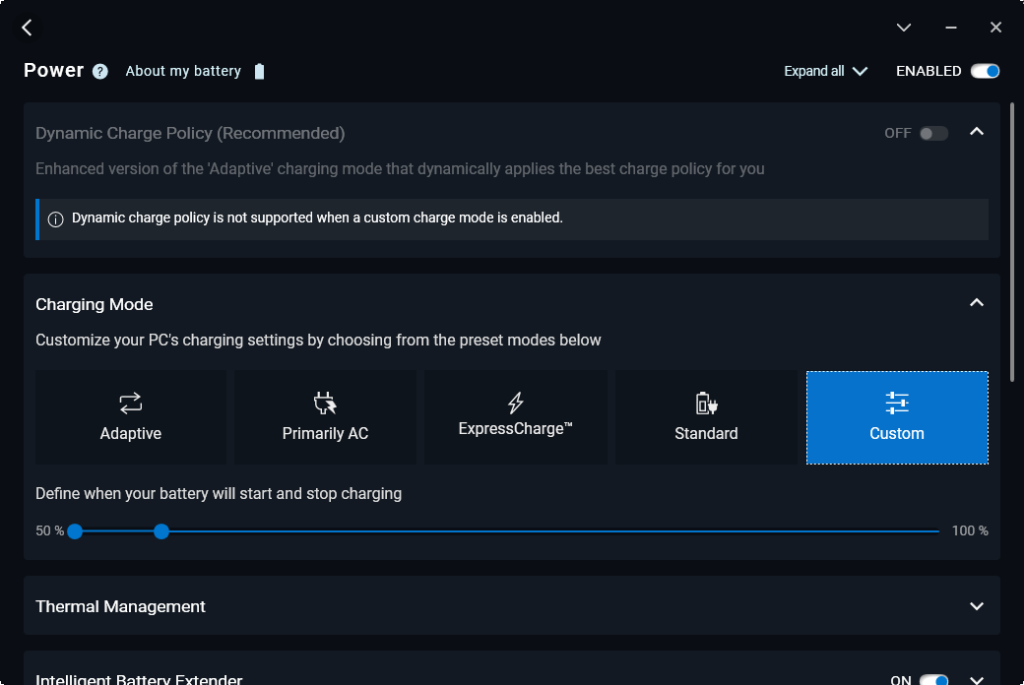This screenshot has width=1024, height=685.
Task: Click the Power help question mark icon
Action: [x=100, y=71]
